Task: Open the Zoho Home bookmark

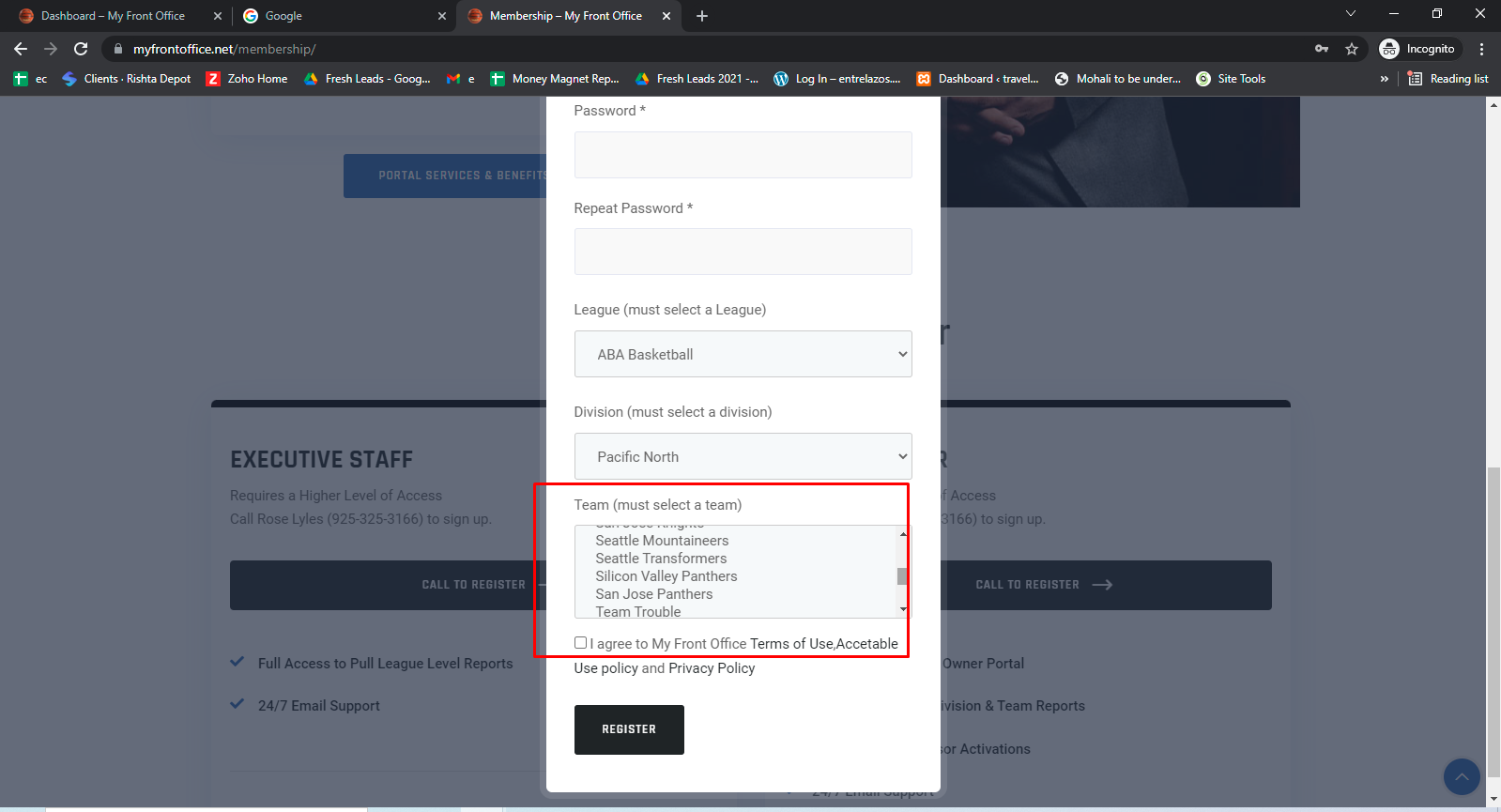Action: [248, 79]
